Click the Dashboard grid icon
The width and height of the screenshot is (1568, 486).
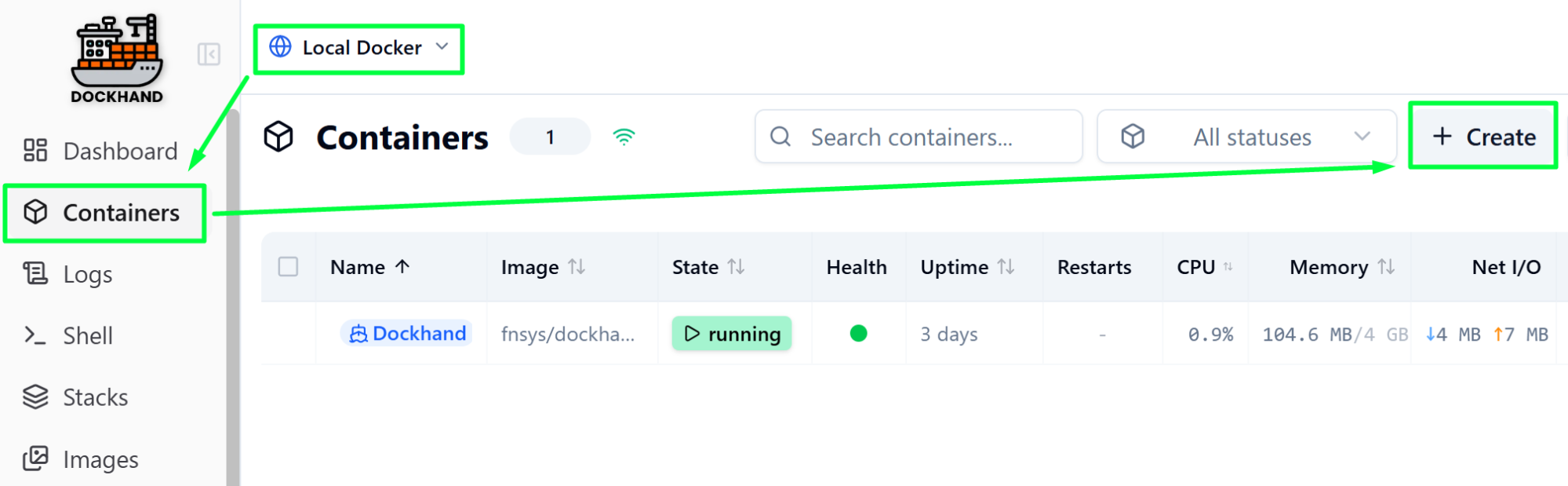click(x=35, y=150)
